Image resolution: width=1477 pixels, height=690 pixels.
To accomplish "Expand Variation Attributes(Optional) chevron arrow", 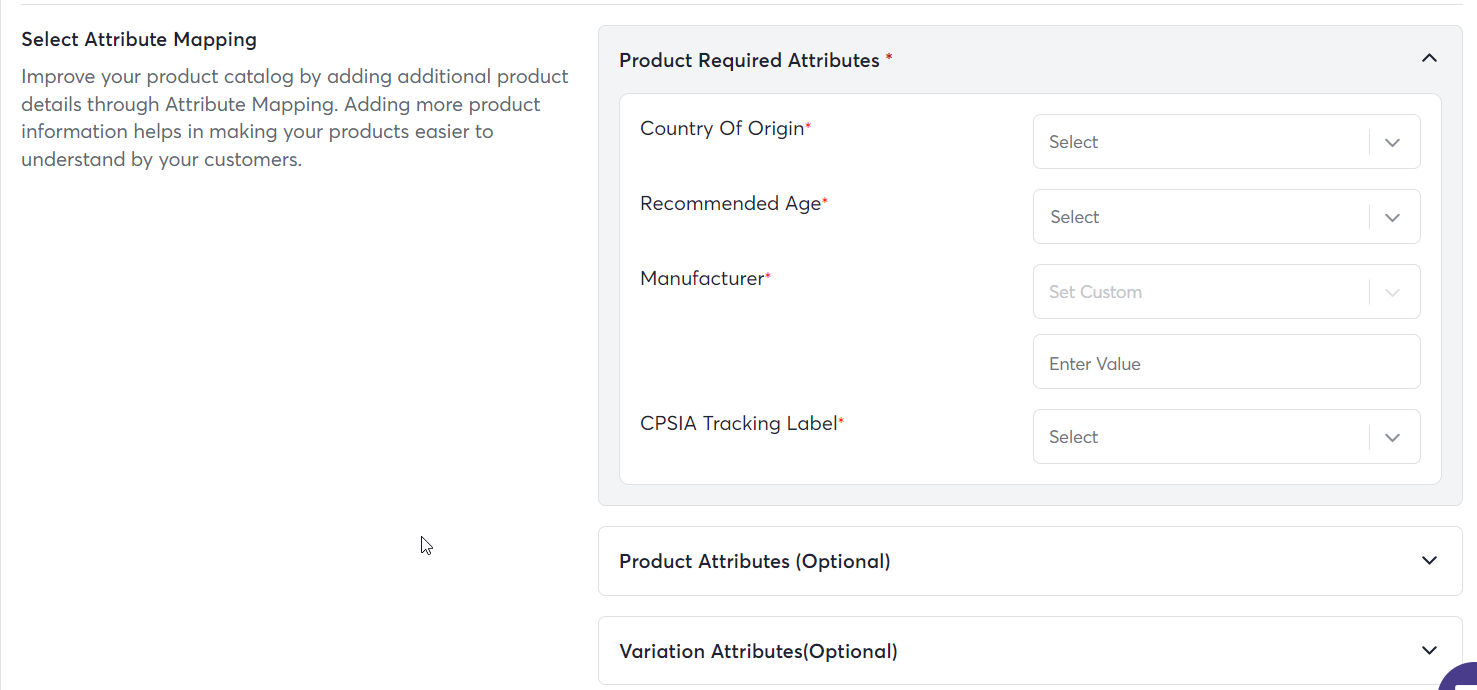I will [x=1429, y=651].
